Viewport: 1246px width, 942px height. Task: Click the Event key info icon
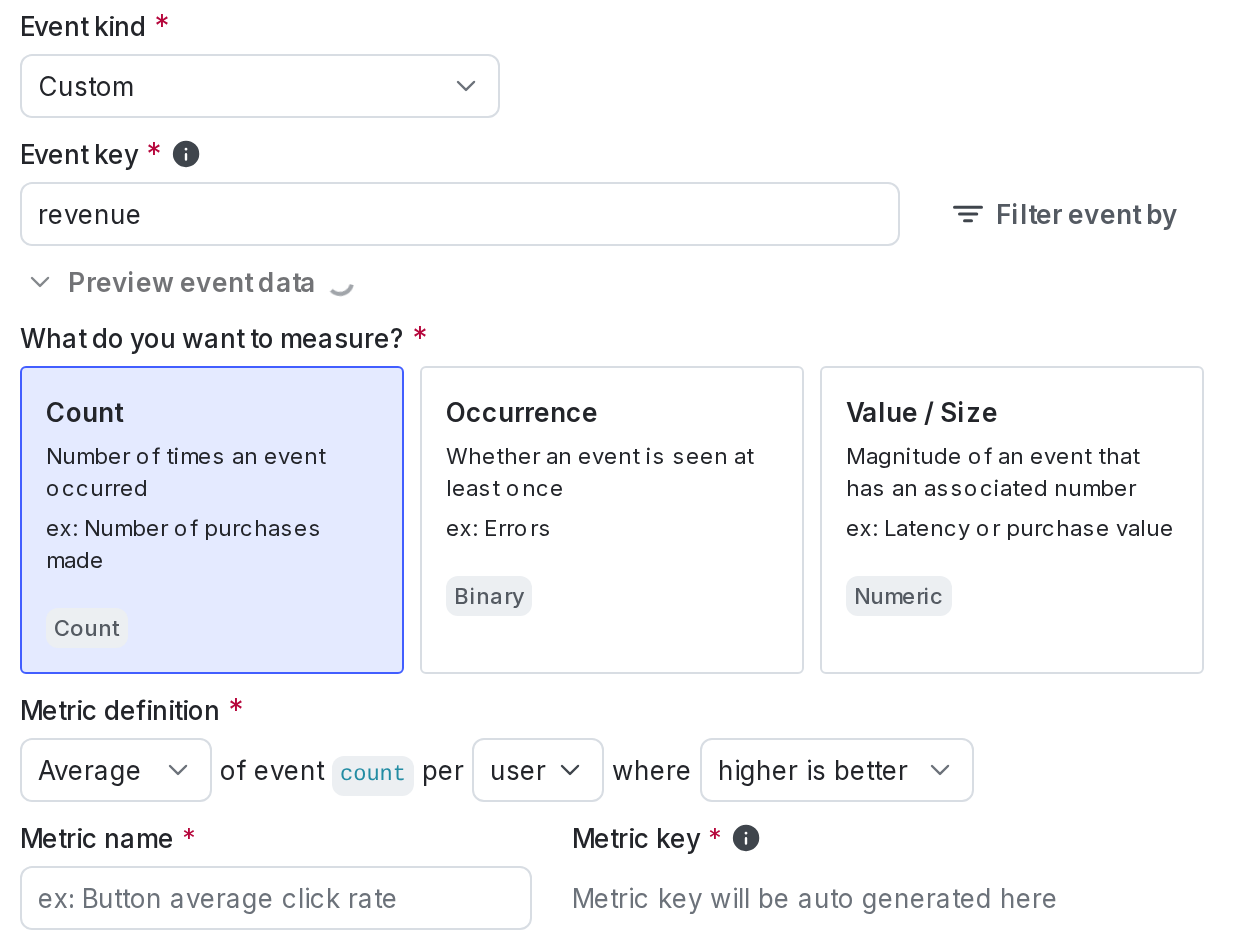185,153
